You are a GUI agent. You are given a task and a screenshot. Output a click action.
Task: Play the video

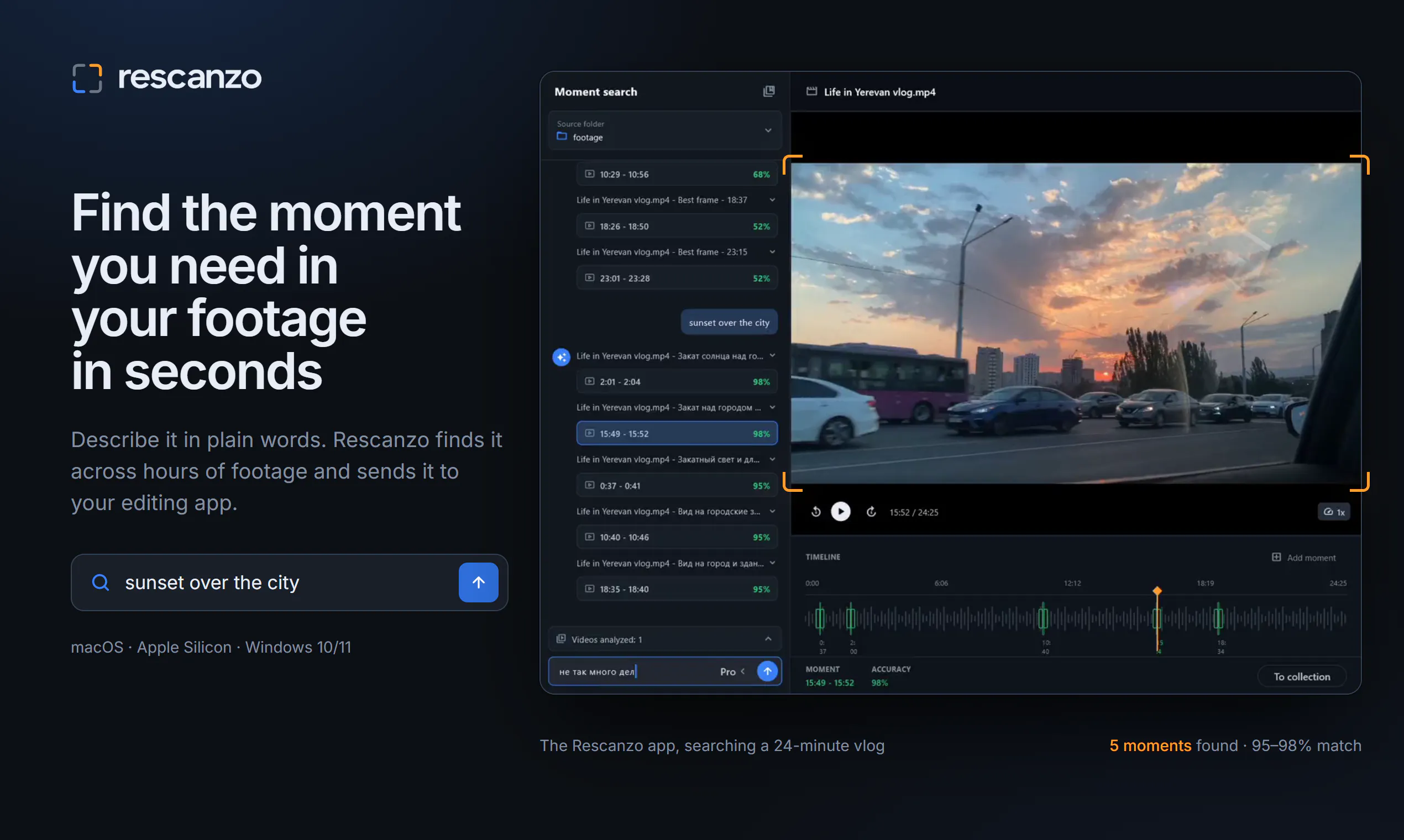(841, 512)
